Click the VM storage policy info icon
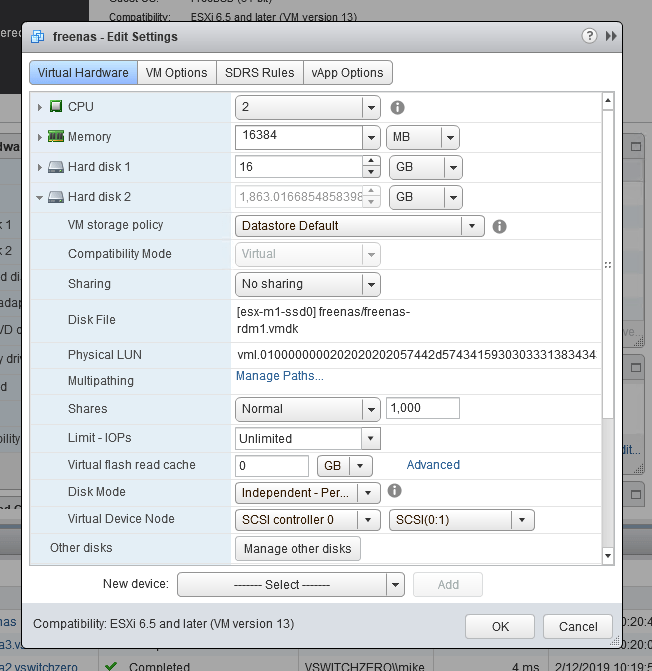The width and height of the screenshot is (652, 671). 499,226
